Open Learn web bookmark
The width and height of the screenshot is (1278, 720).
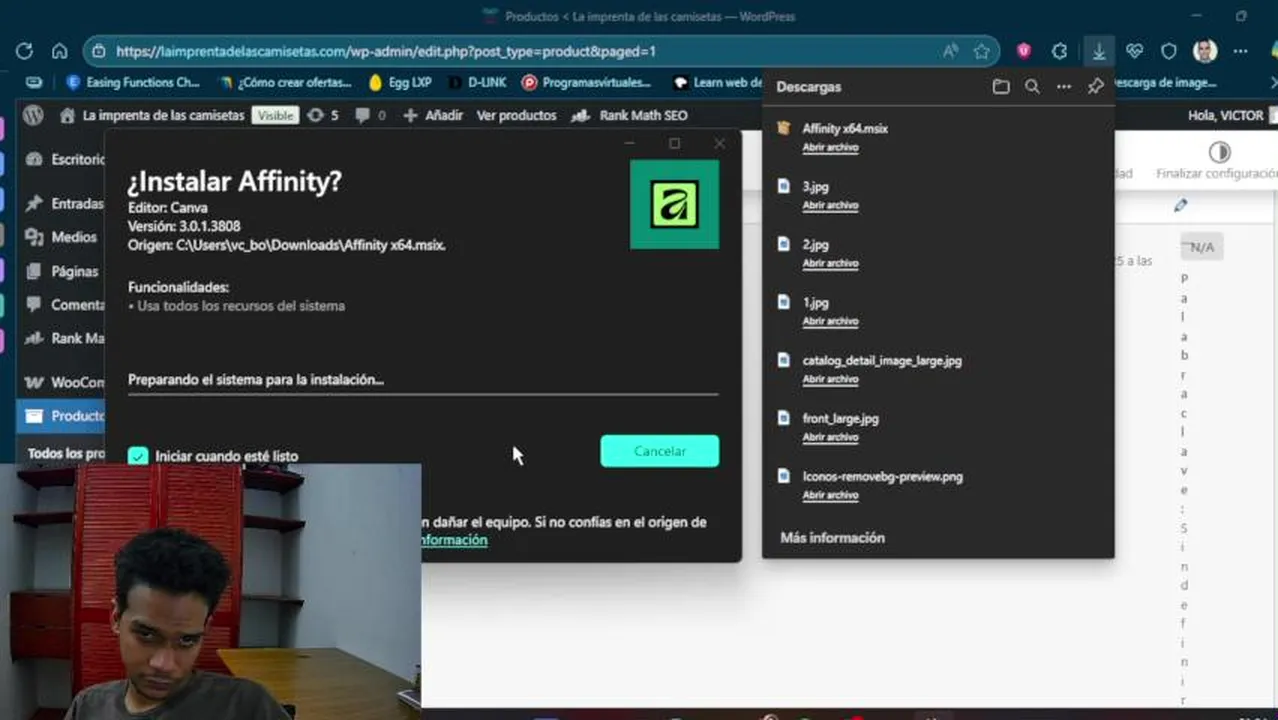pos(717,82)
